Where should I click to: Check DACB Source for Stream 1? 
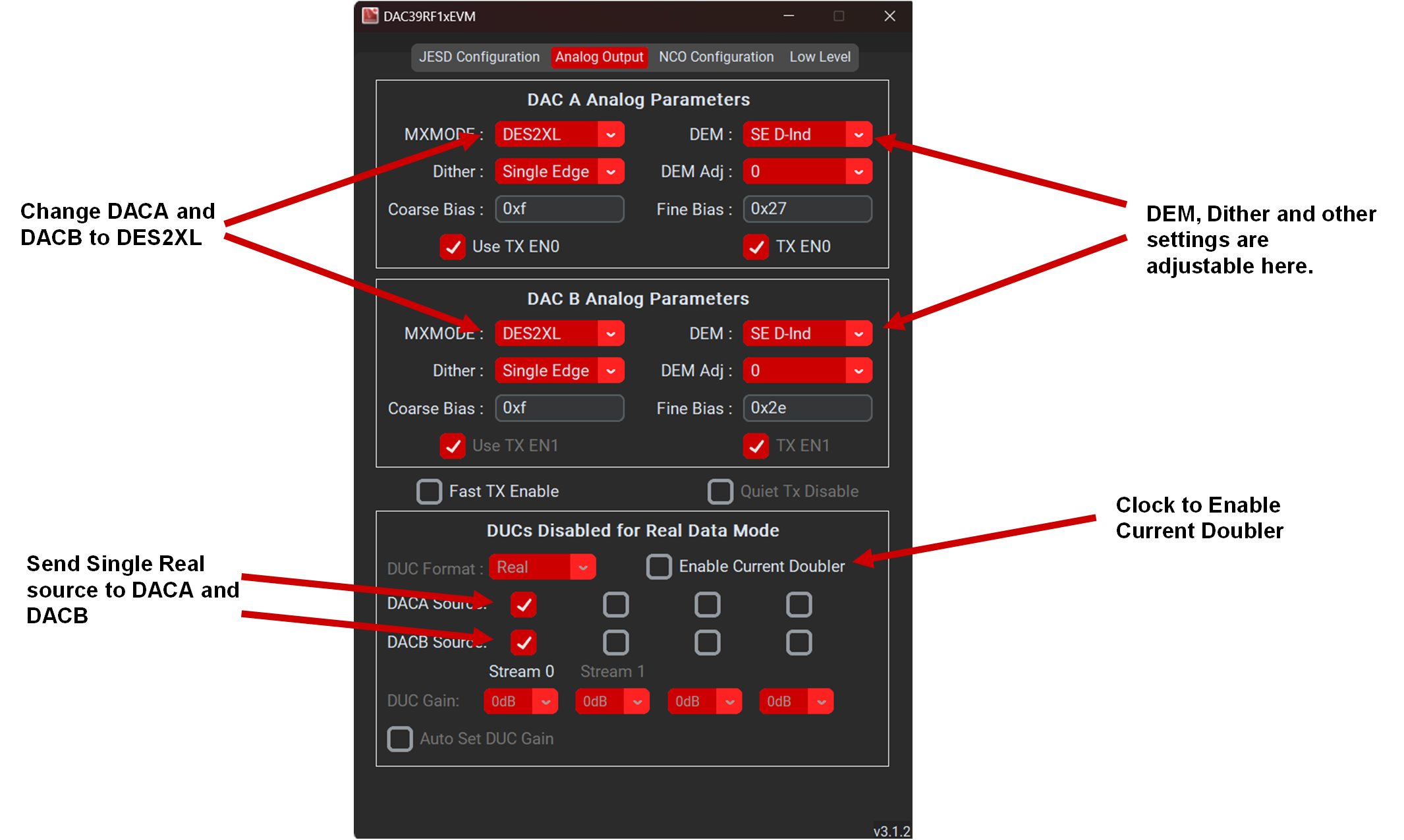(x=616, y=642)
